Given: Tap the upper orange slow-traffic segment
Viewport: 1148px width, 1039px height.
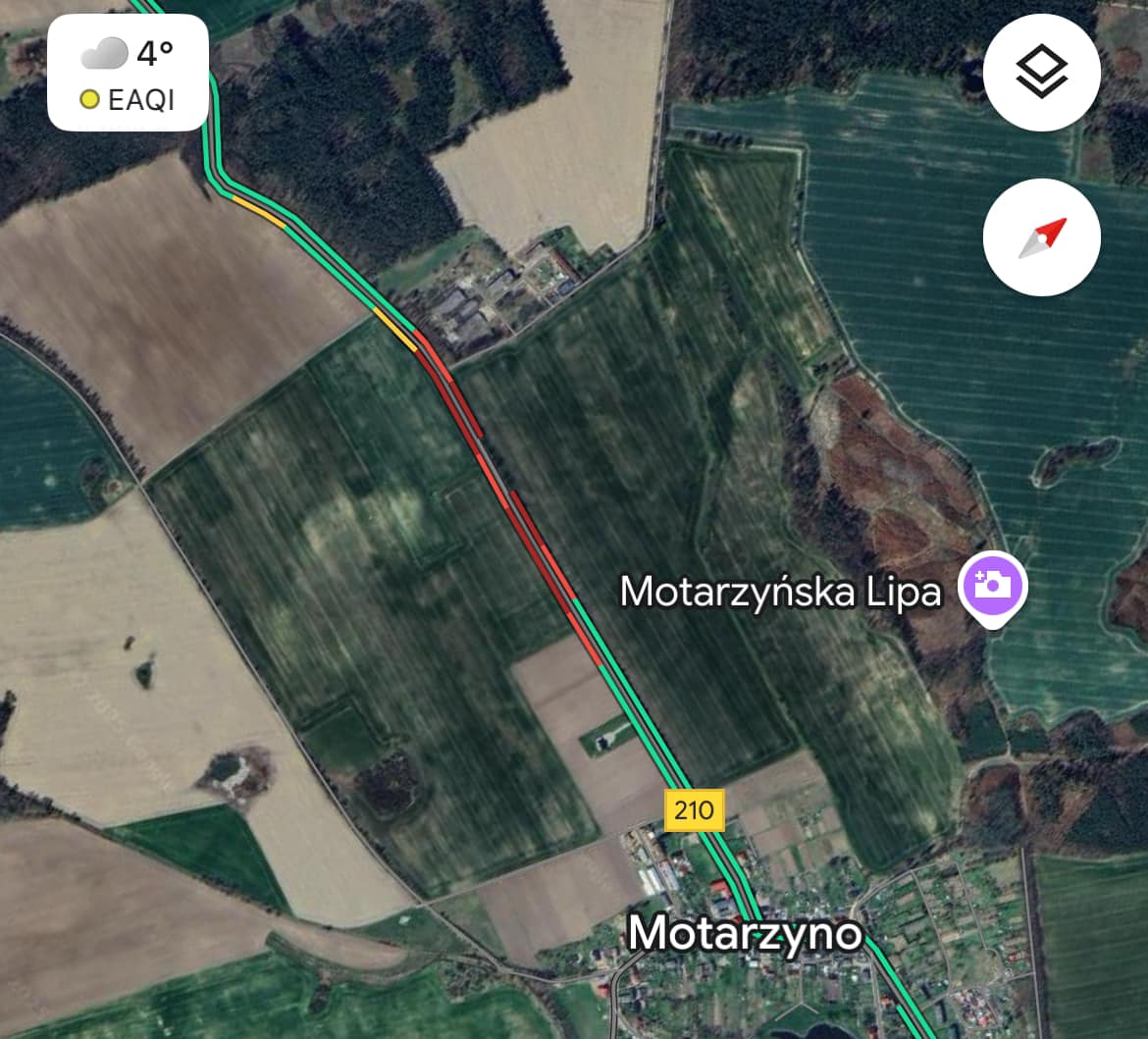Looking at the screenshot, I should [259, 212].
